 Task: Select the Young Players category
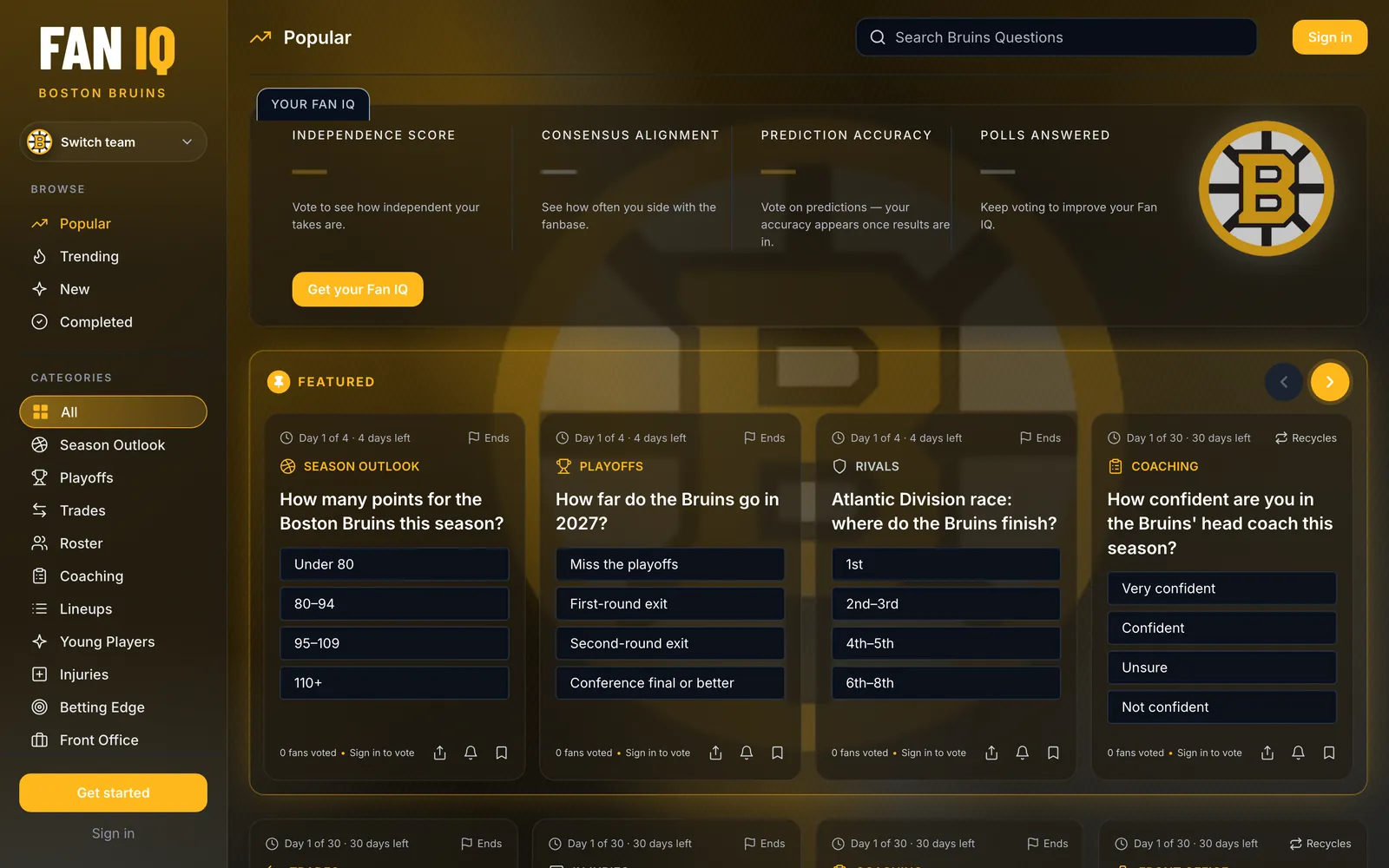(x=113, y=642)
